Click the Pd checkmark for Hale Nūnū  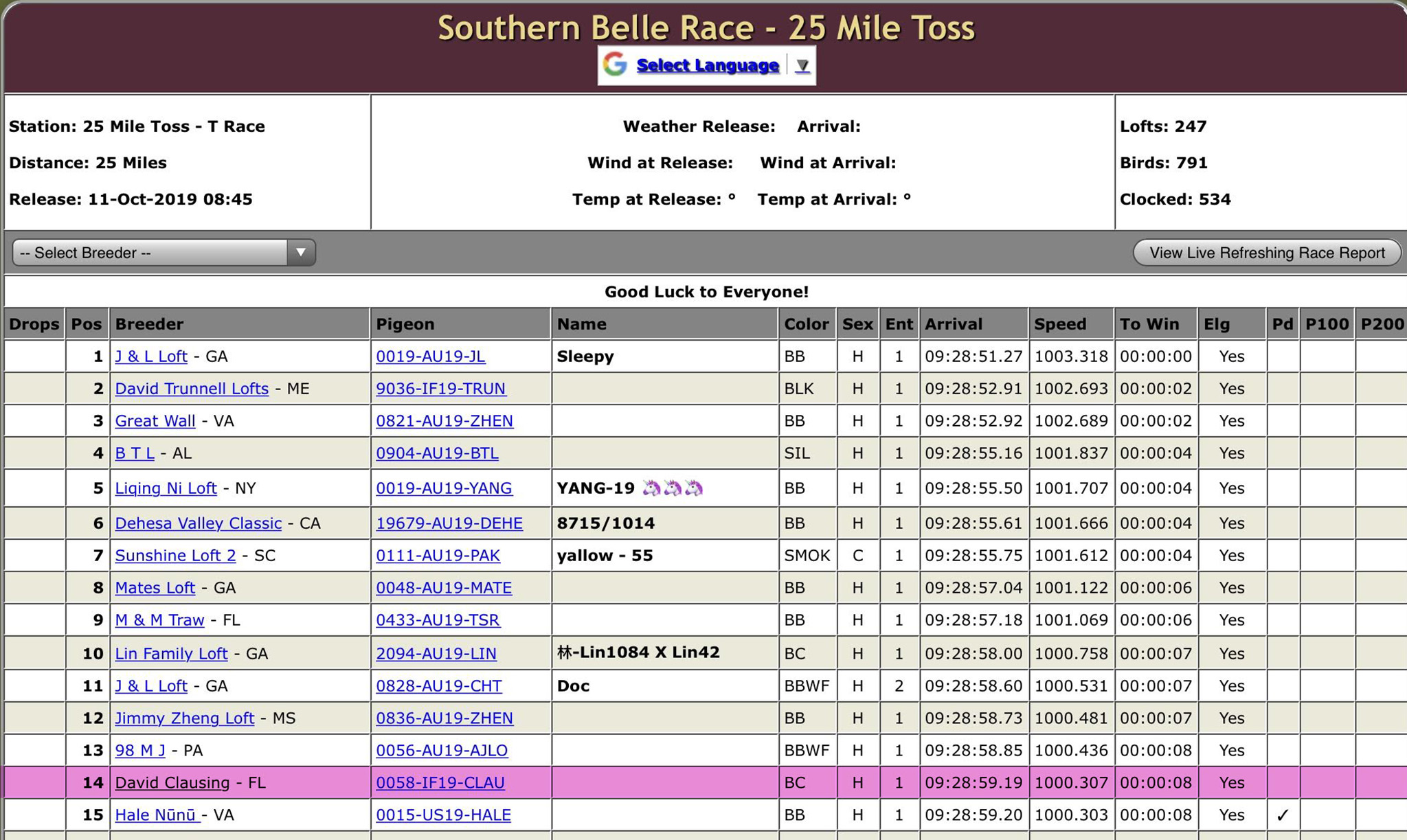pyautogui.click(x=1282, y=815)
